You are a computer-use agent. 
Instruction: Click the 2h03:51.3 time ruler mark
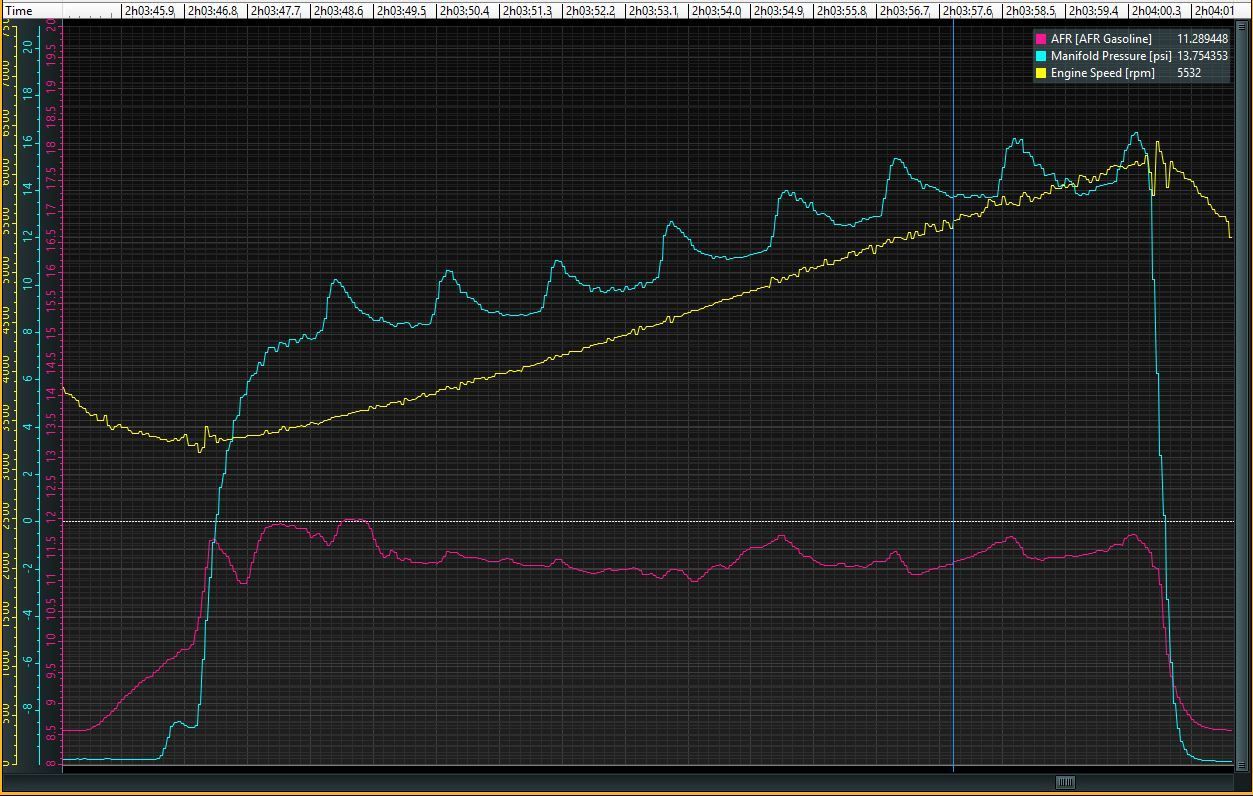pyautogui.click(x=527, y=11)
